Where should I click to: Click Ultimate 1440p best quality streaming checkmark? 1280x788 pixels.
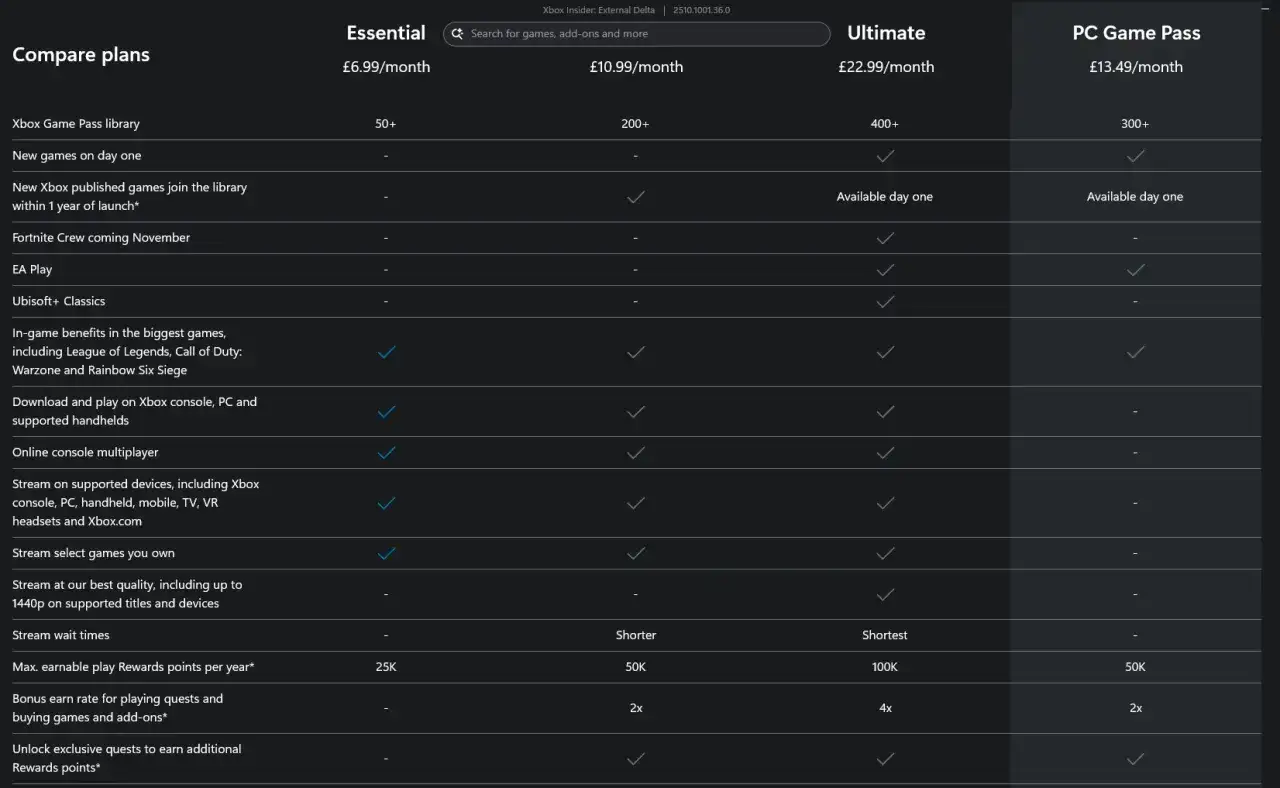tap(885, 594)
